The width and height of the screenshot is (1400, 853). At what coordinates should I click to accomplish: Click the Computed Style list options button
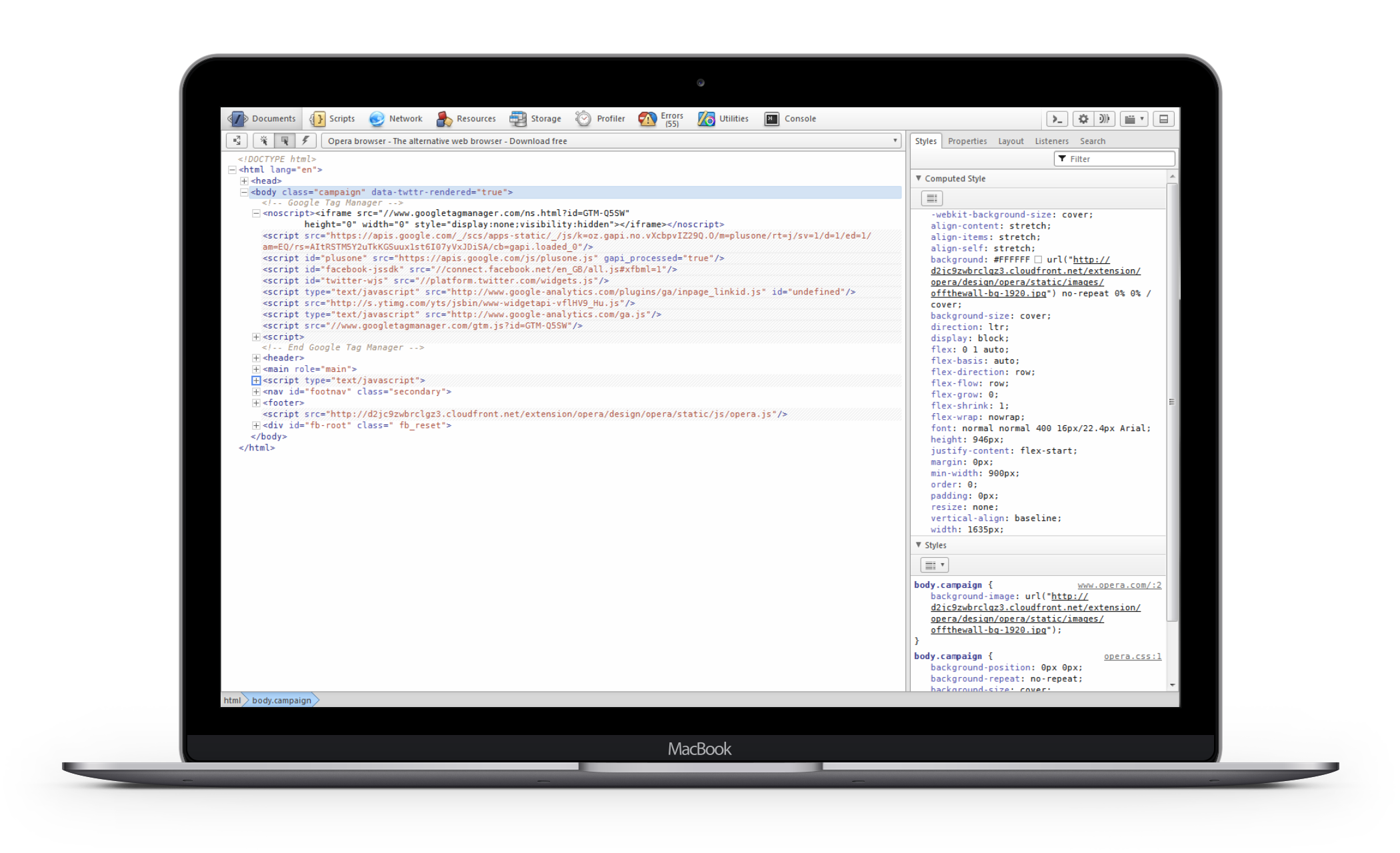pyautogui.click(x=932, y=198)
